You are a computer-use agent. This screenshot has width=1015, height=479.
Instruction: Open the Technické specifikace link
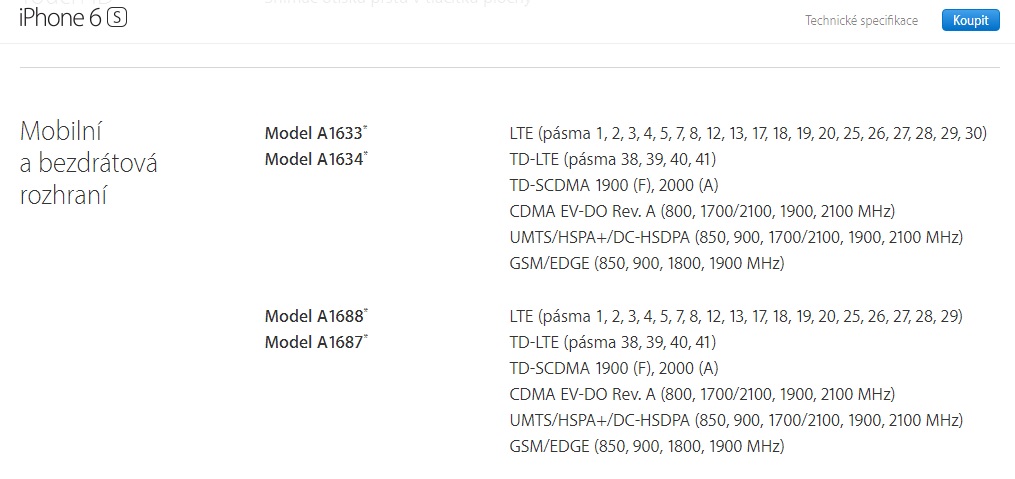click(861, 20)
